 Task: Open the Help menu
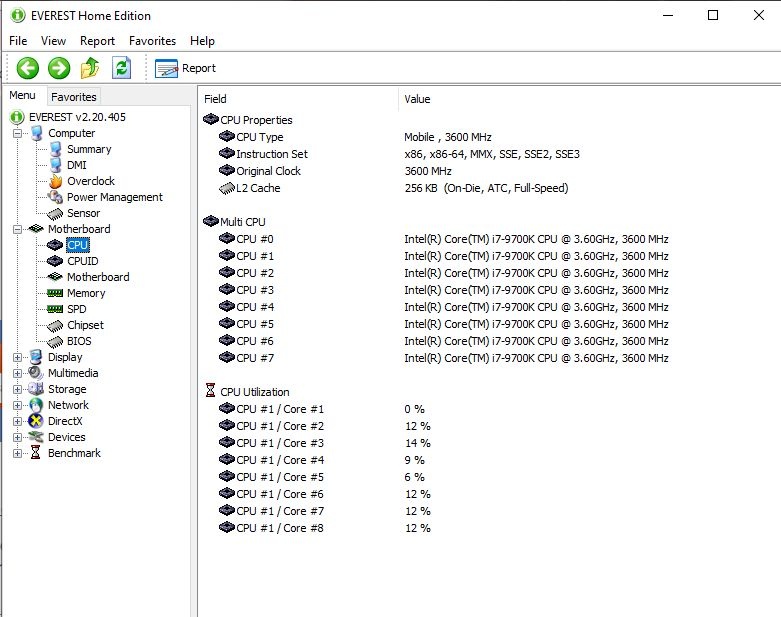pos(202,41)
